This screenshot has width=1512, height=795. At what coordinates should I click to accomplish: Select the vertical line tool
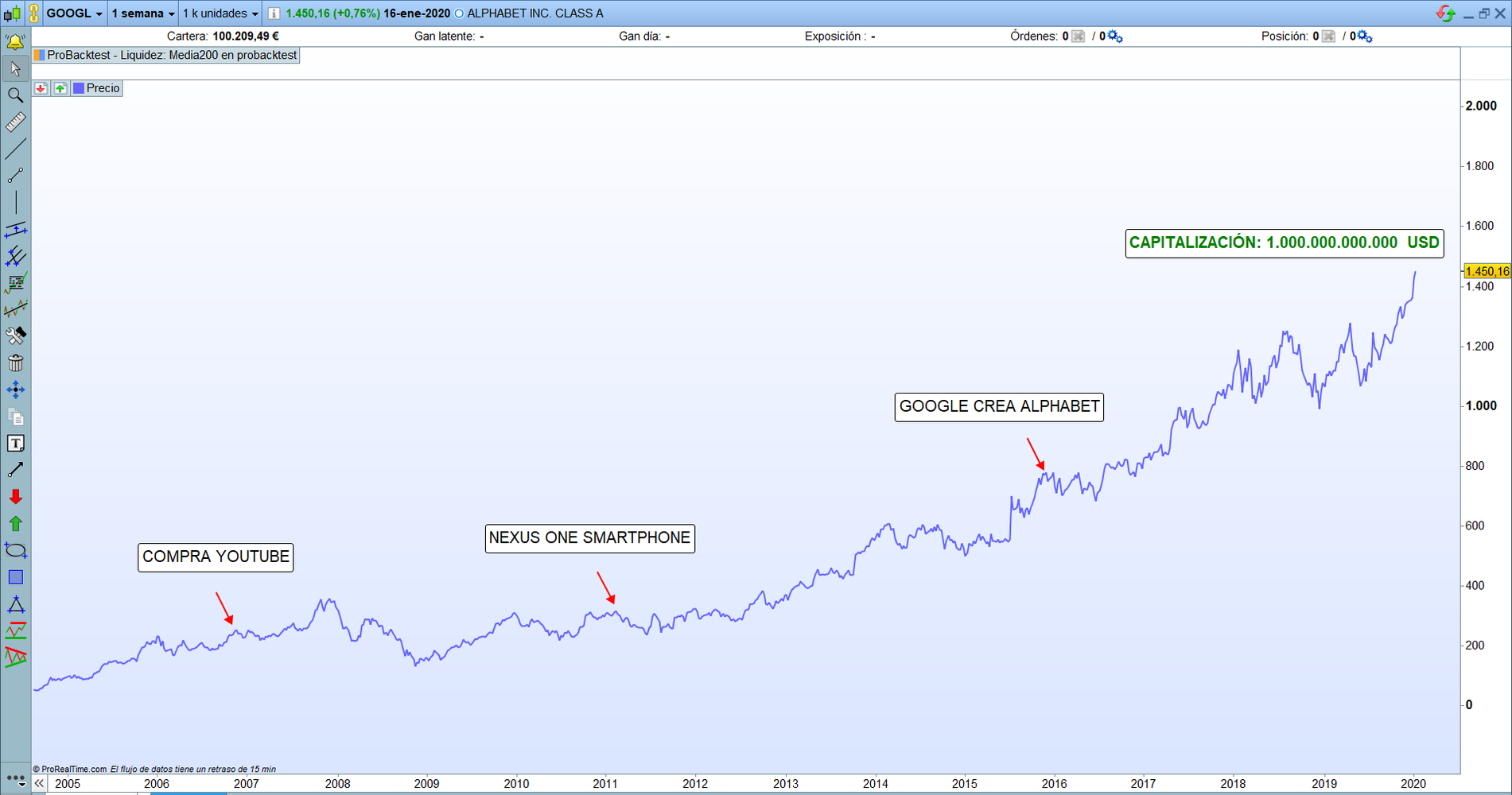click(x=15, y=202)
